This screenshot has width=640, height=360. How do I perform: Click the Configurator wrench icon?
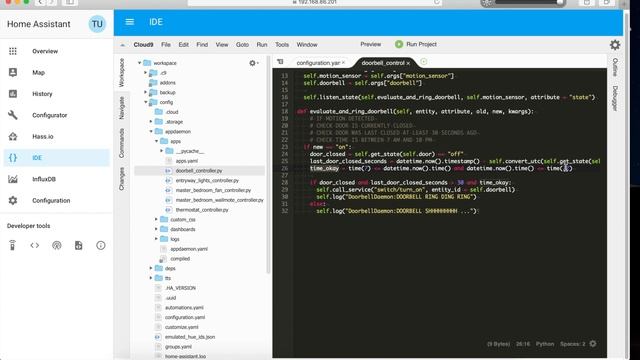13,115
